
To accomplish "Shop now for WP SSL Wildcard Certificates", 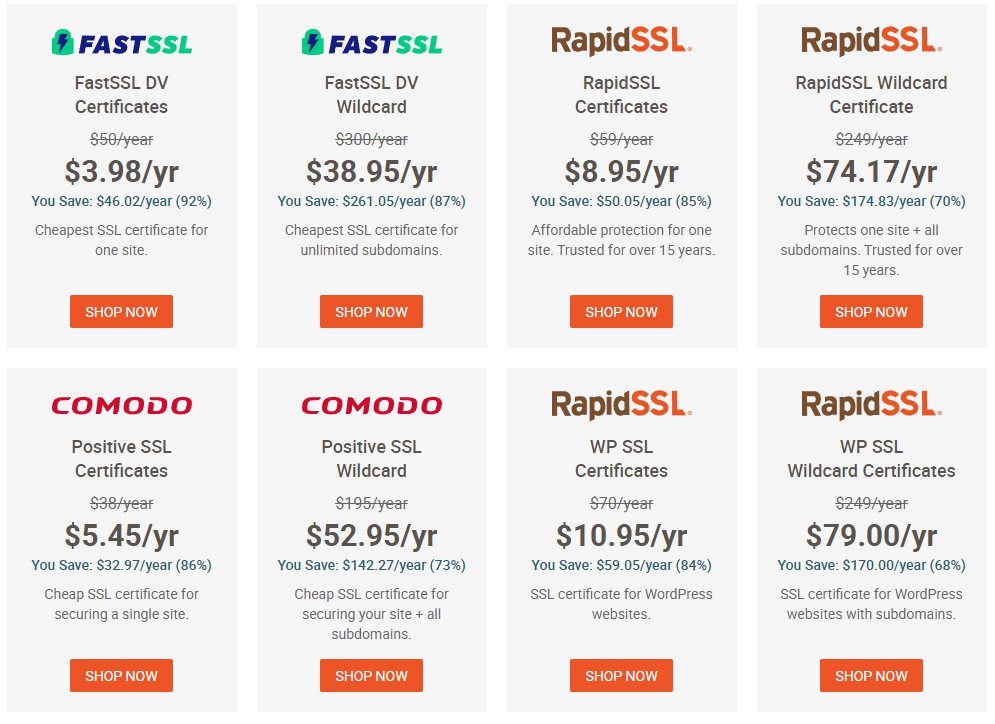I will tap(871, 675).
